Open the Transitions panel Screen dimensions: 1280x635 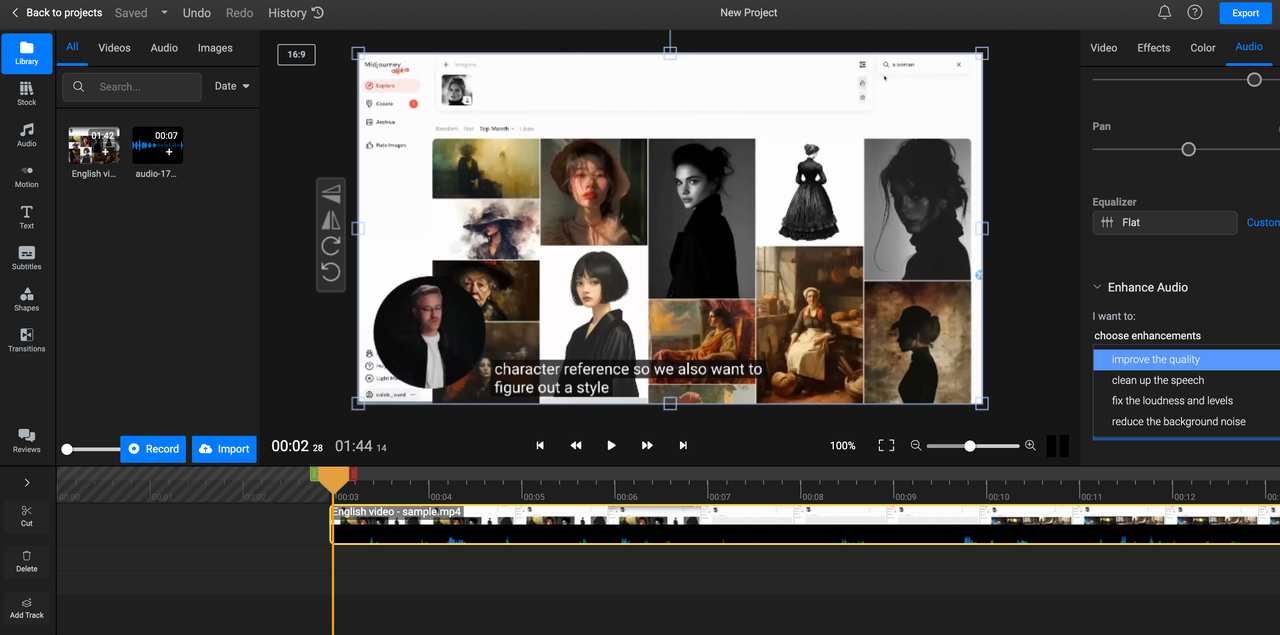tap(27, 340)
